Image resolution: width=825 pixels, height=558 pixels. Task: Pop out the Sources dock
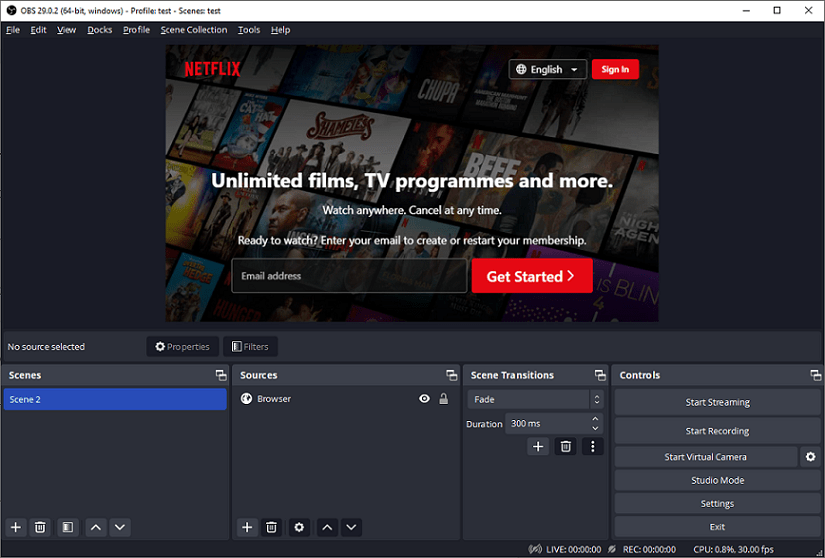pyautogui.click(x=451, y=375)
